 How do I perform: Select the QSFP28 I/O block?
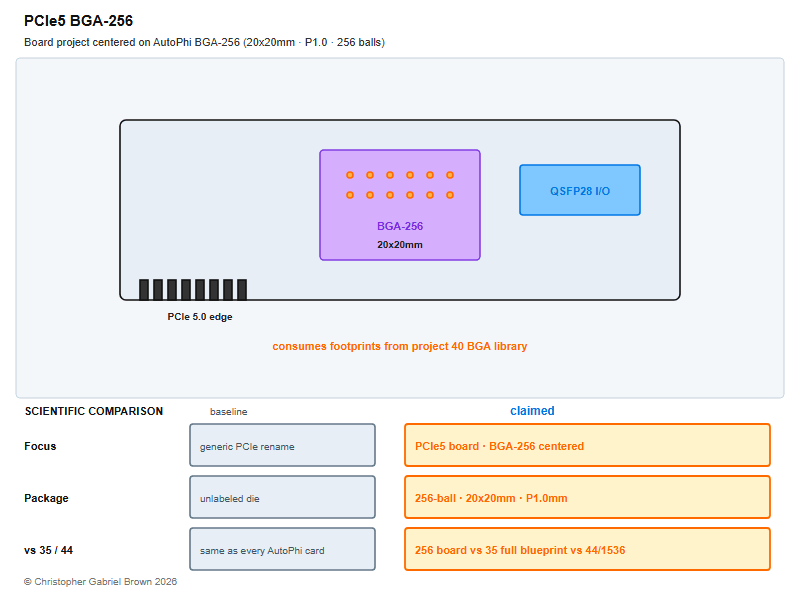[x=580, y=190]
